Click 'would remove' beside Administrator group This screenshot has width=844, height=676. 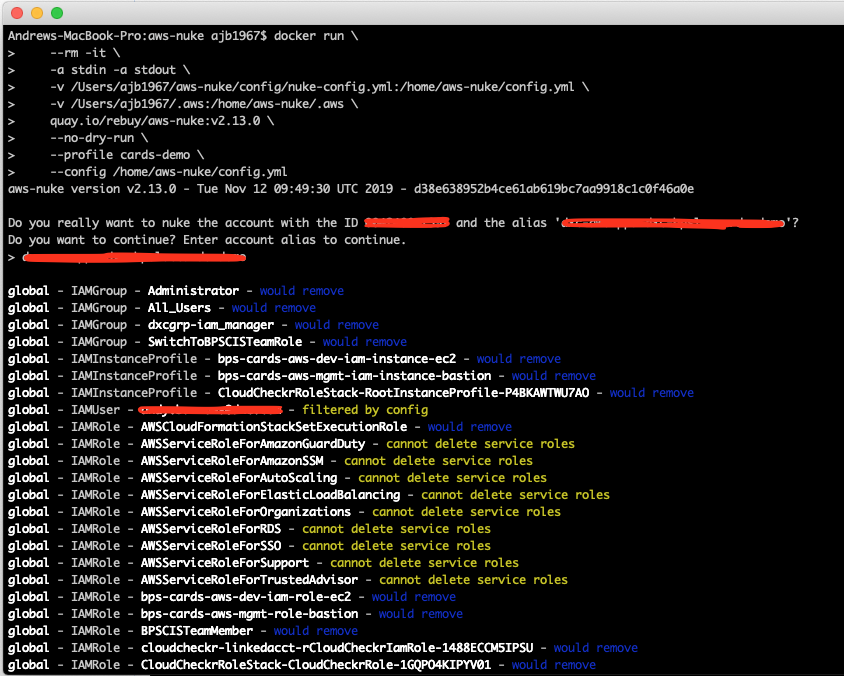[301, 291]
